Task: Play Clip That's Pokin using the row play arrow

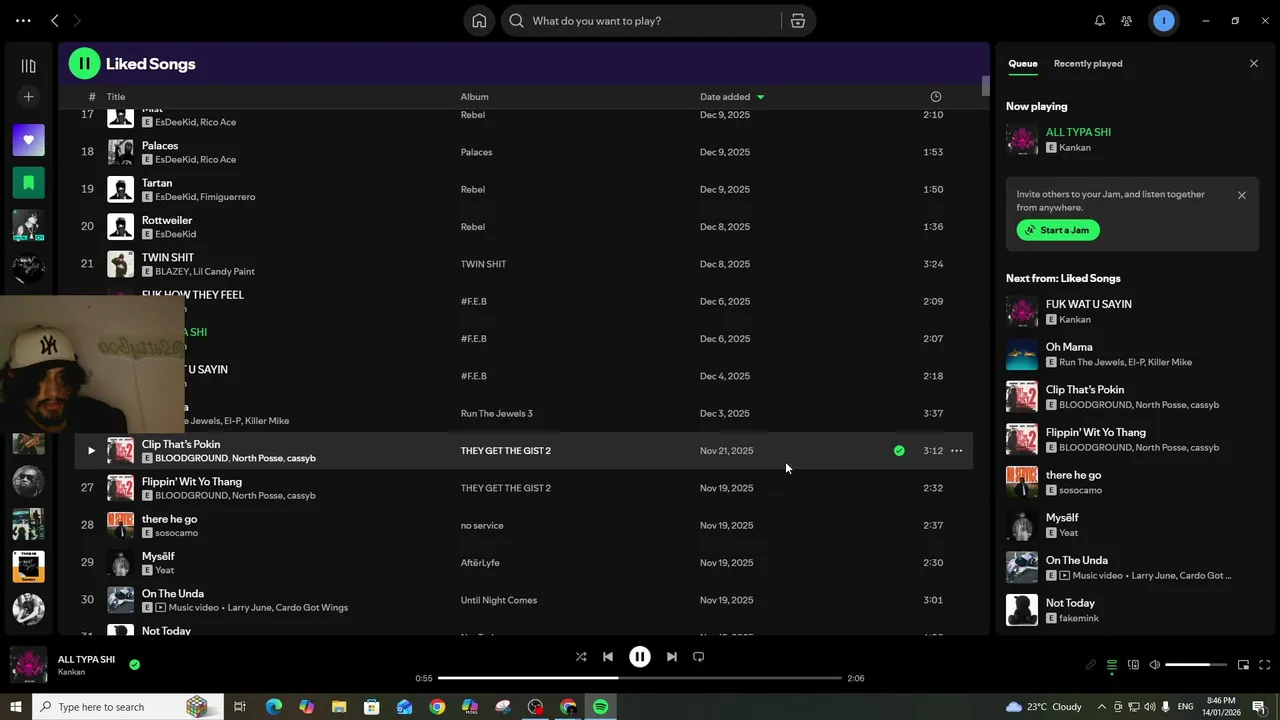Action: (x=91, y=451)
